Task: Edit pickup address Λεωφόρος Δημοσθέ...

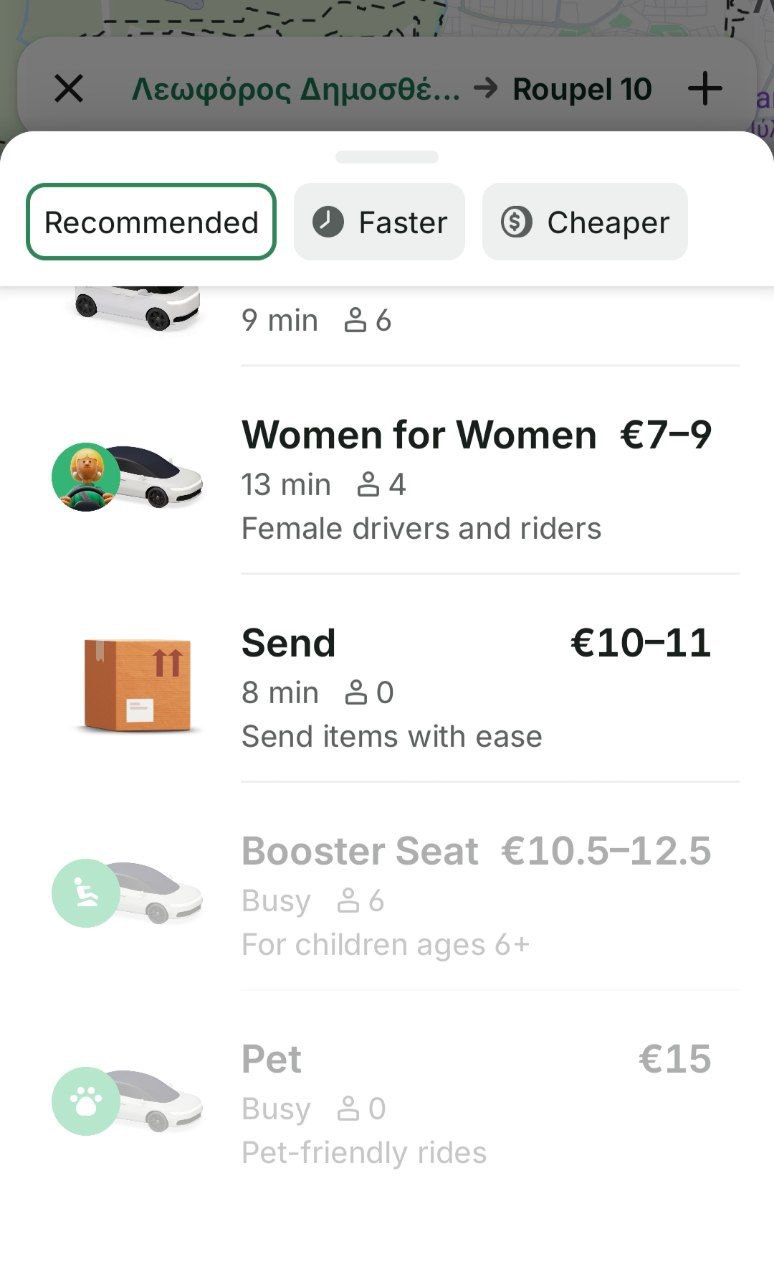Action: point(296,89)
